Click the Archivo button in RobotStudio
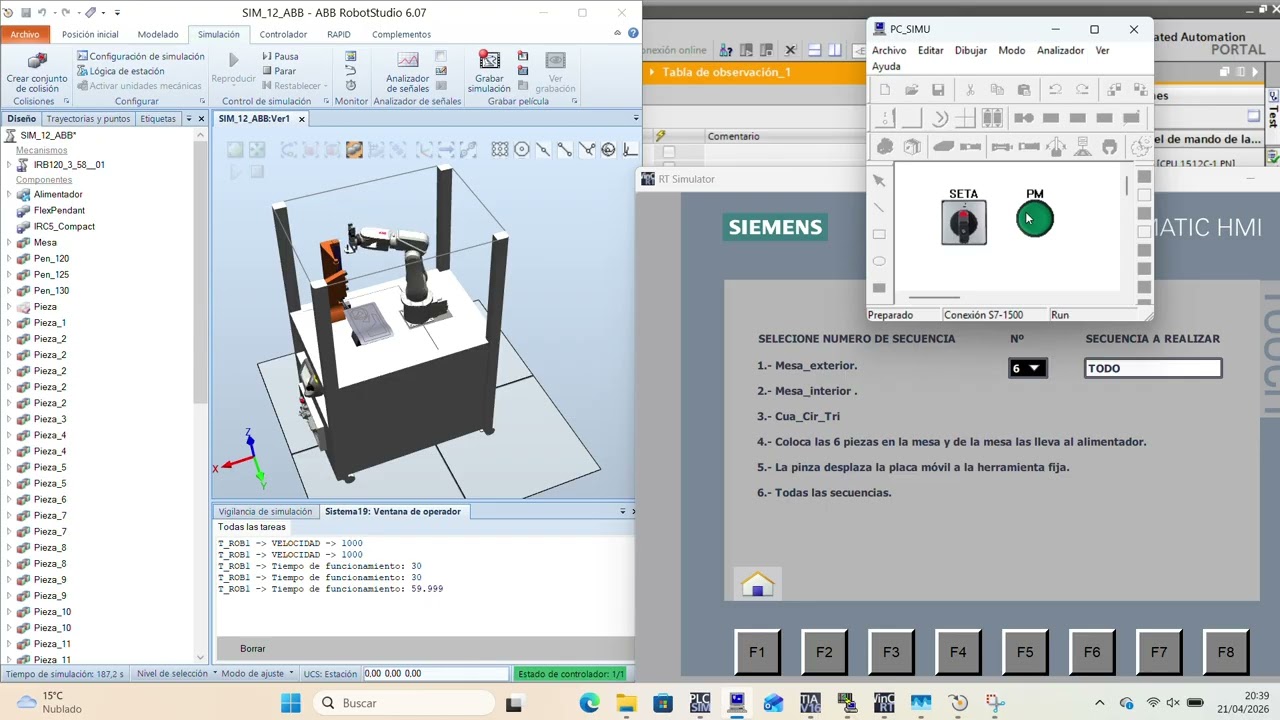 coord(25,34)
